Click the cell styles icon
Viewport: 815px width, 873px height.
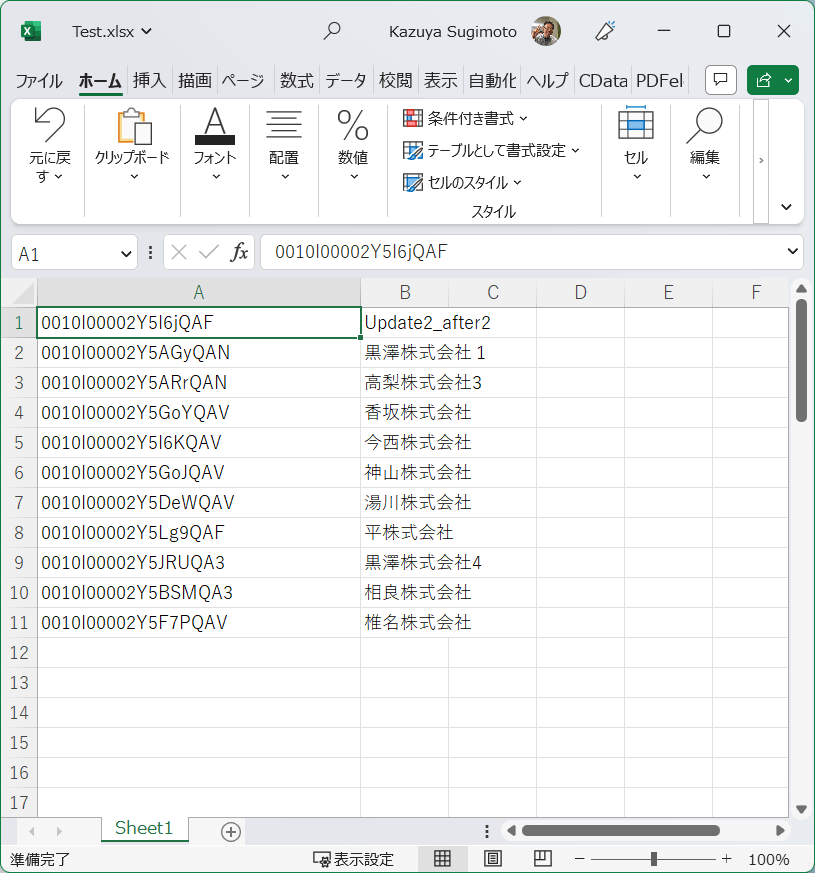tap(413, 183)
